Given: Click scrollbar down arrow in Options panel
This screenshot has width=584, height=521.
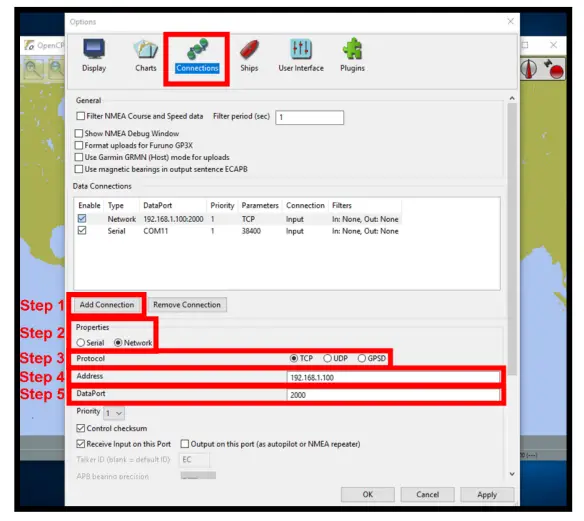Looking at the screenshot, I should 512,474.
